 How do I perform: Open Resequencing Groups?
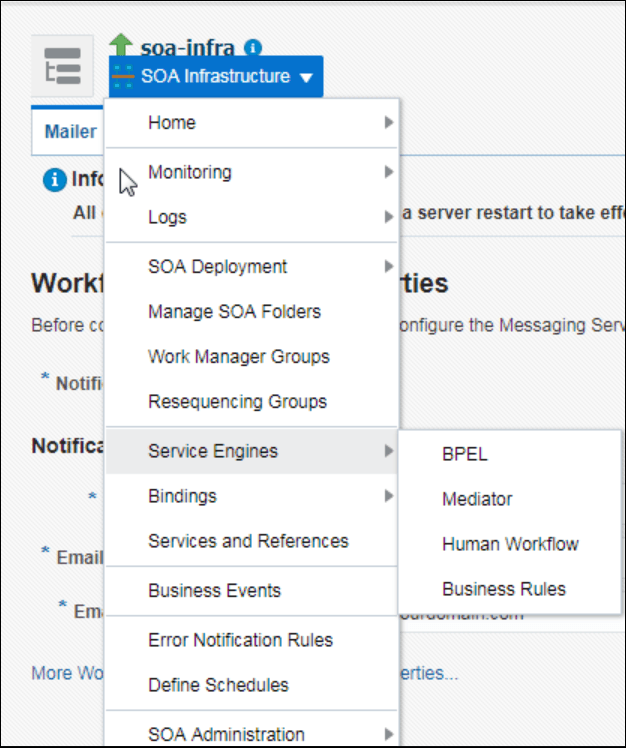[251, 401]
